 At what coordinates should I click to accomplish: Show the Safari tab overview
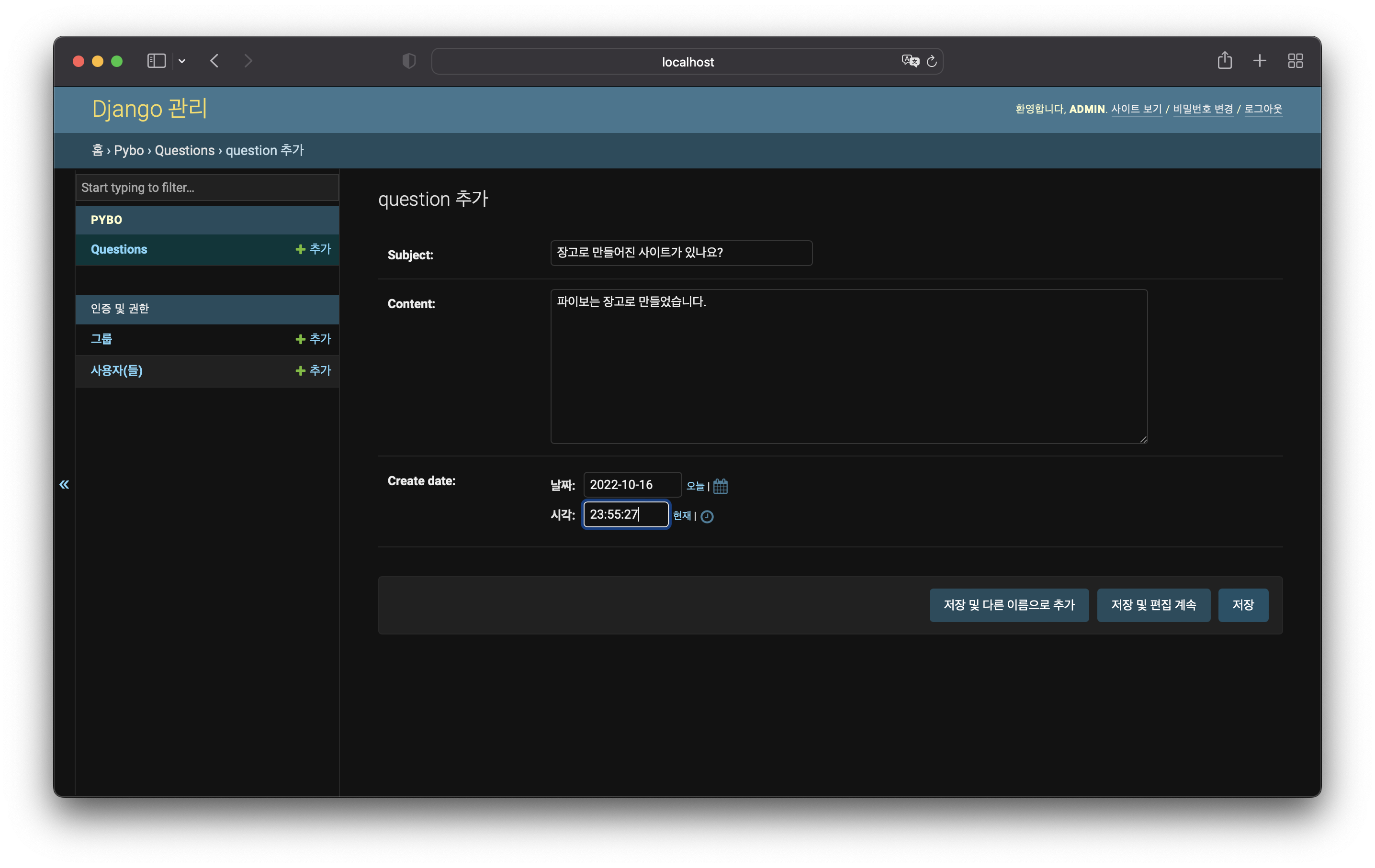coord(1295,60)
